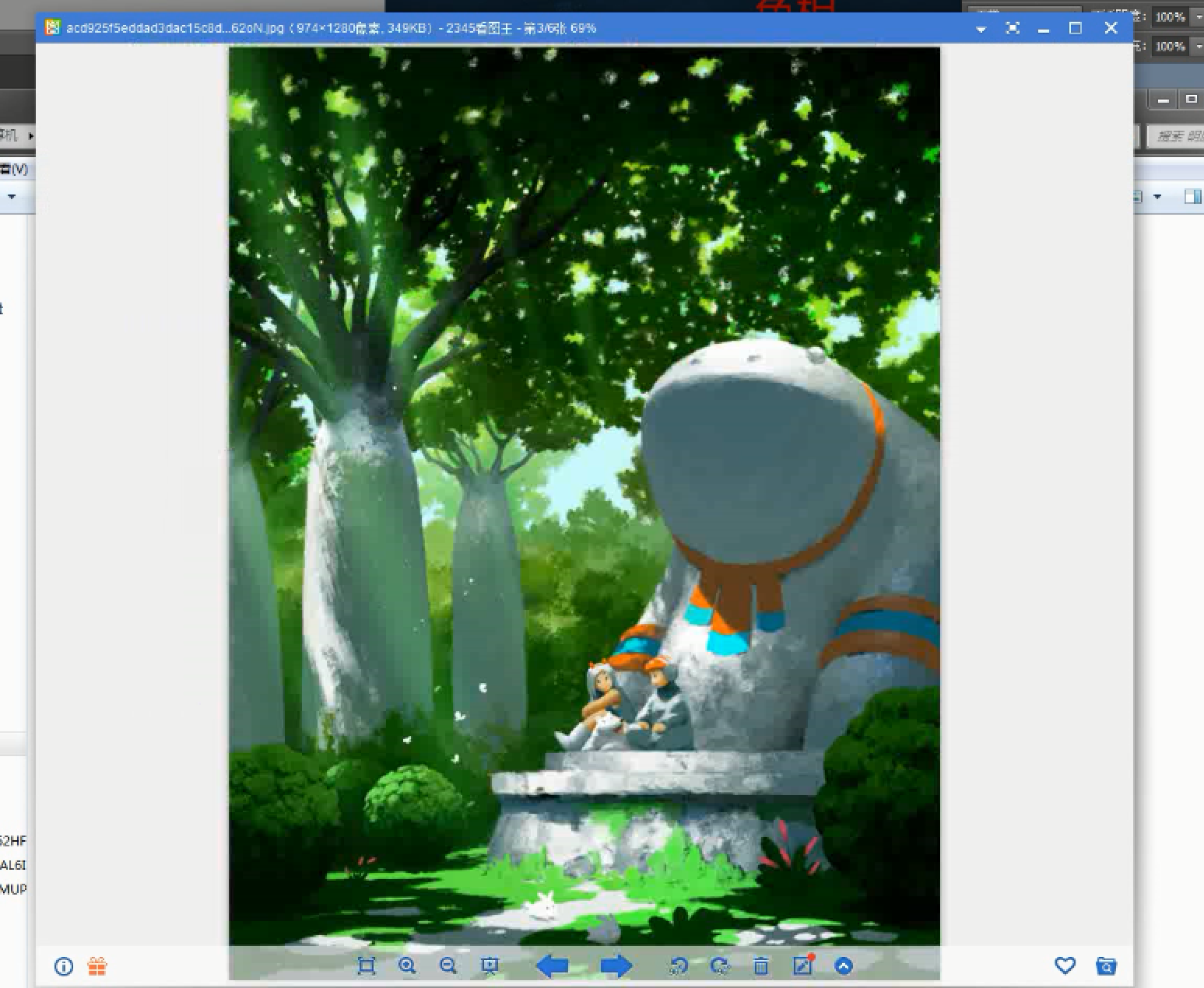Rotate the image counterclockwise
The height and width of the screenshot is (988, 1204).
(679, 966)
